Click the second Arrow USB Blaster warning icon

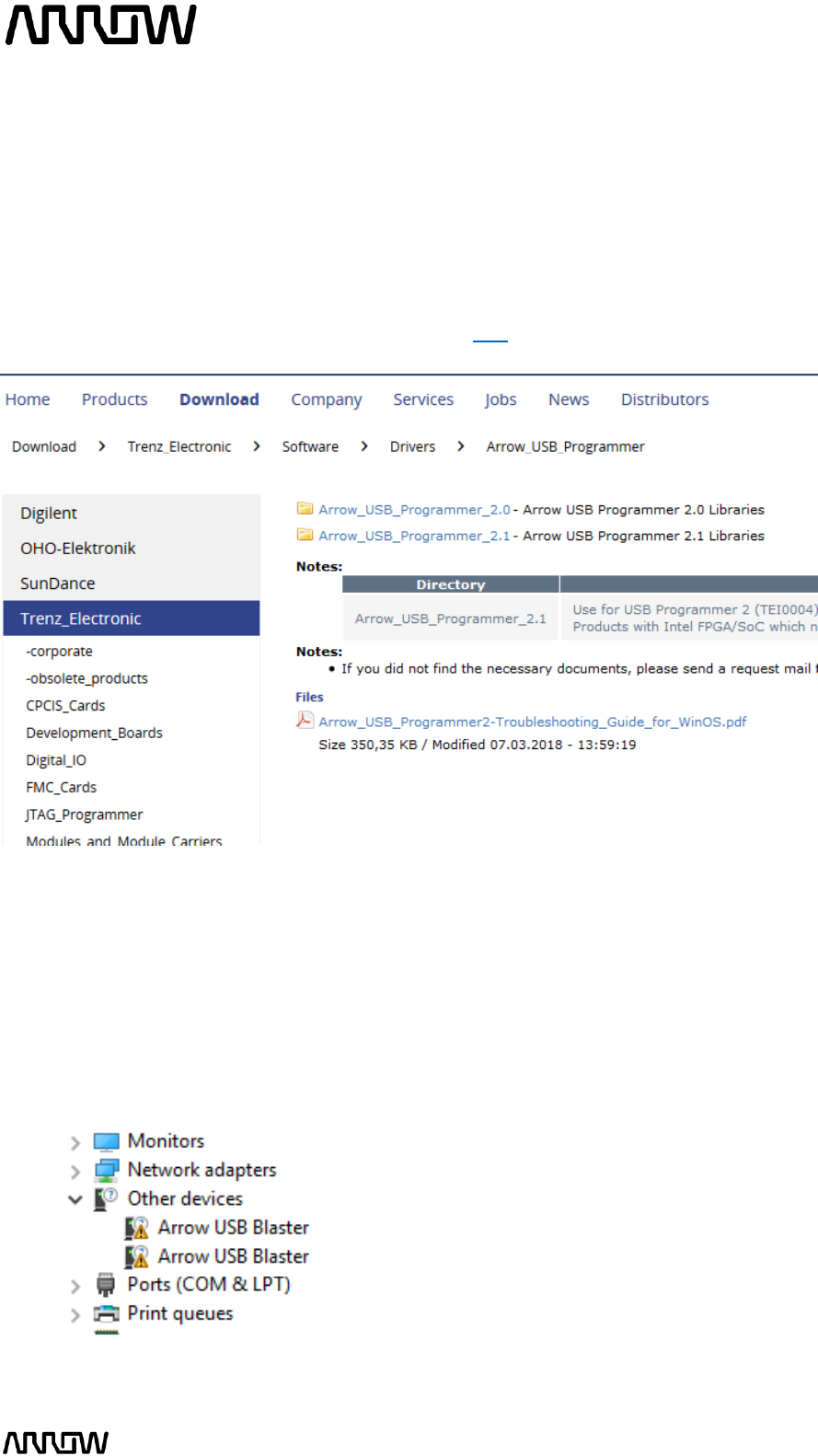pyautogui.click(x=137, y=1256)
